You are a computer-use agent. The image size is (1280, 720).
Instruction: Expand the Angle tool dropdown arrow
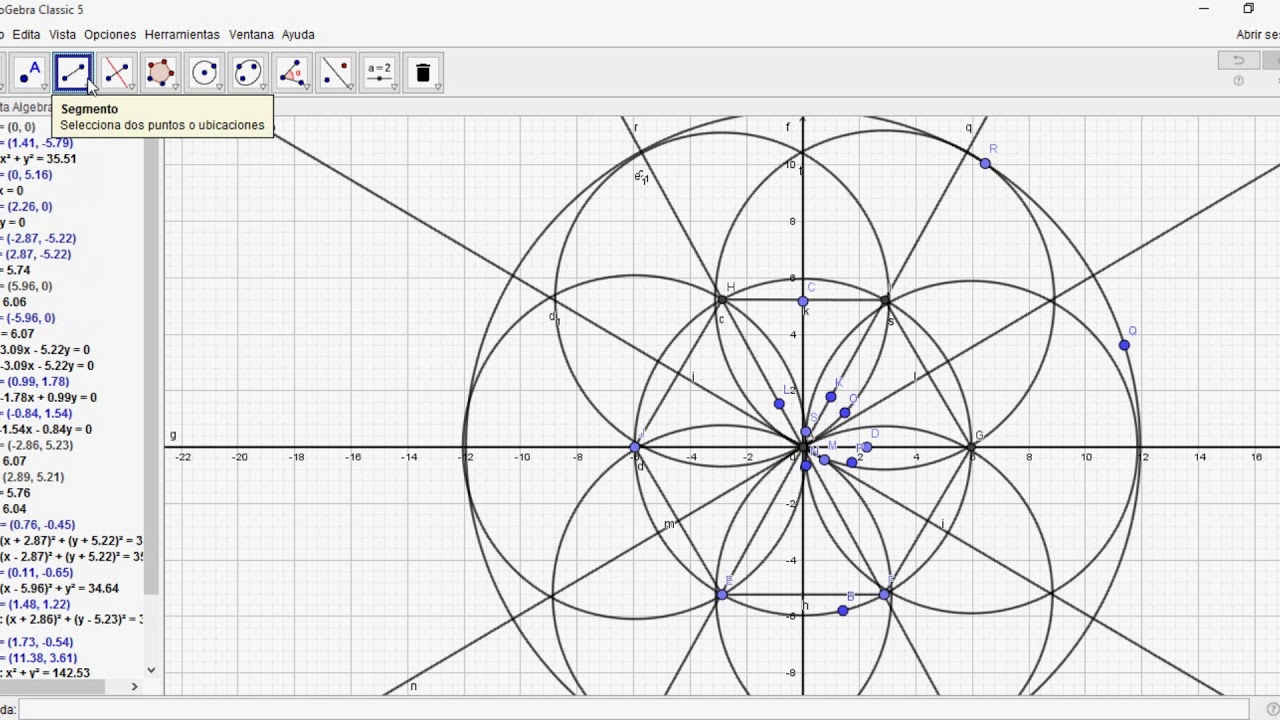[x=306, y=87]
